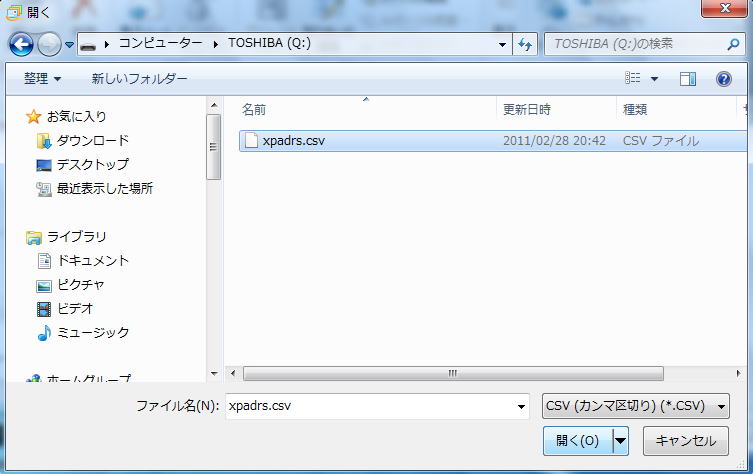Click the Forward navigation arrow
Image resolution: width=753 pixels, height=474 pixels.
pos(49,45)
